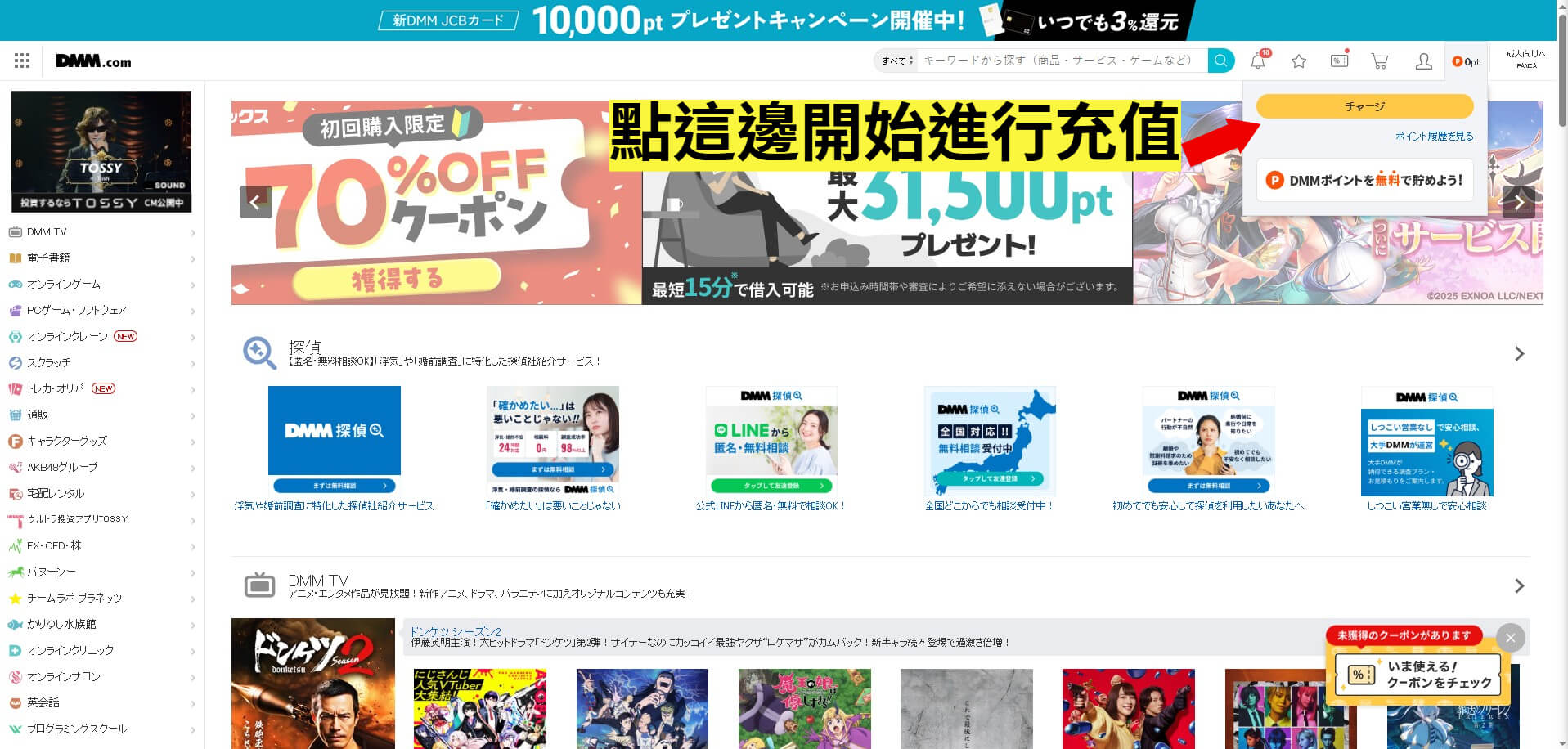Open the TOSSY CM promo thumbnail

pyautogui.click(x=101, y=151)
